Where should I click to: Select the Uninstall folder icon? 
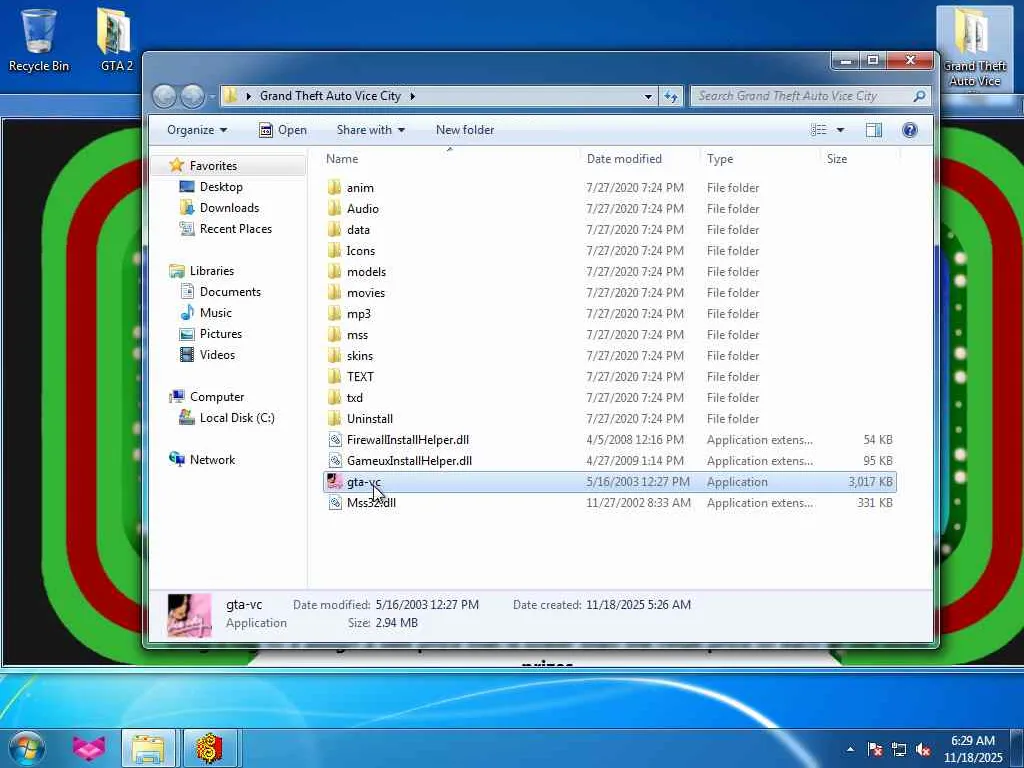[x=334, y=418]
